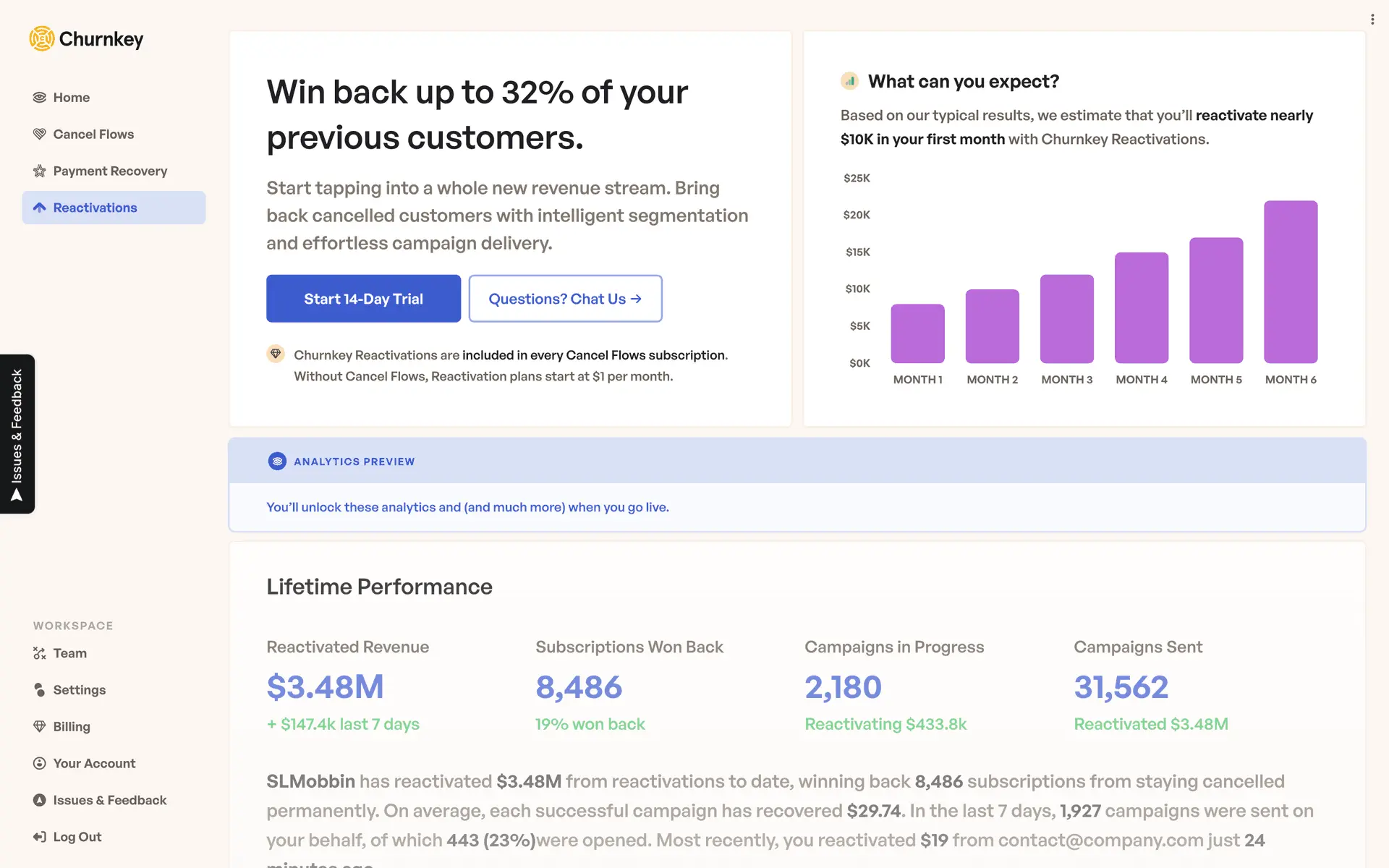Go to Your Account page
Image resolution: width=1389 pixels, height=868 pixels.
(94, 763)
